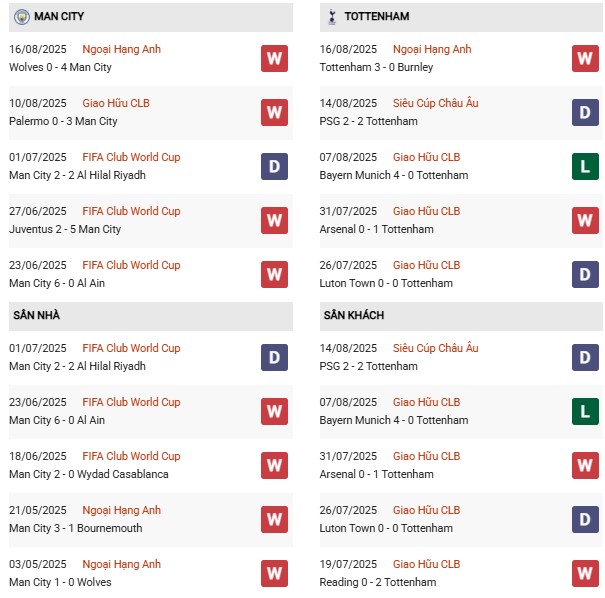Click the Man City club crest icon
This screenshot has width=605, height=598.
pos(22,17)
